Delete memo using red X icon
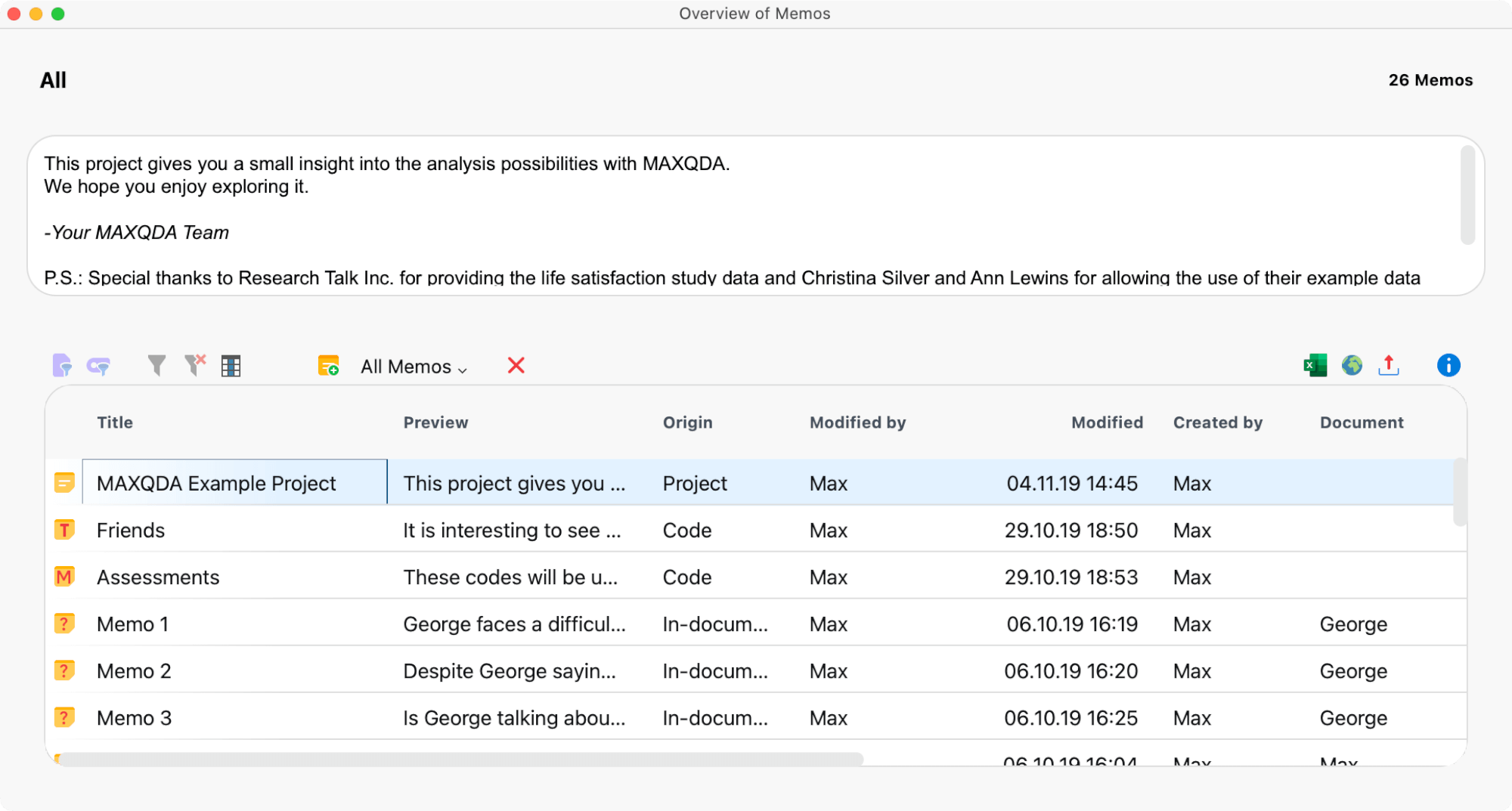Image resolution: width=1512 pixels, height=811 pixels. pyautogui.click(x=516, y=366)
